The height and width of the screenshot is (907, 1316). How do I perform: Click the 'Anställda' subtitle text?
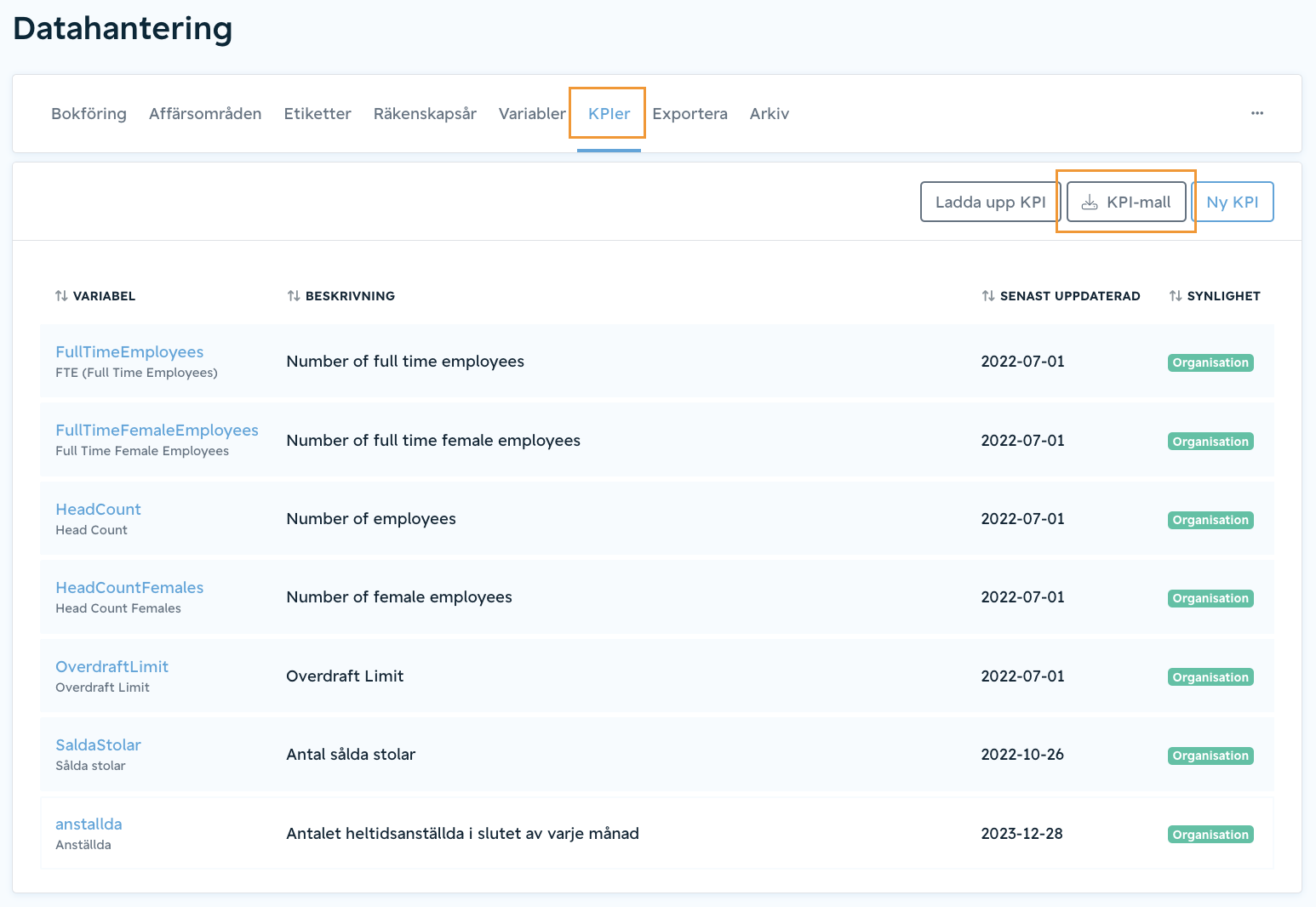83,845
